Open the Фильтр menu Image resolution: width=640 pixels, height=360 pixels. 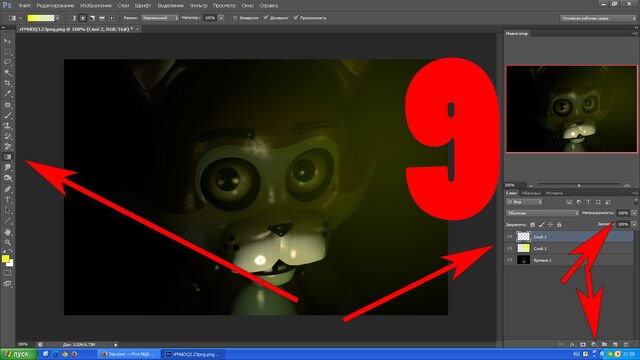click(199, 6)
